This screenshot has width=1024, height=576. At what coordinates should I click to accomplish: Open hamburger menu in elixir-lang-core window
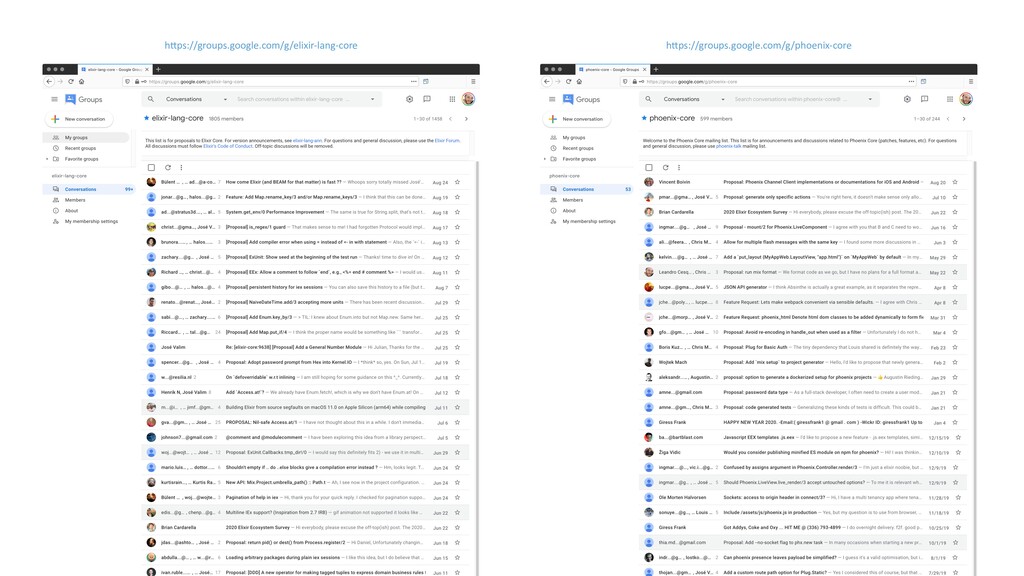point(54,99)
